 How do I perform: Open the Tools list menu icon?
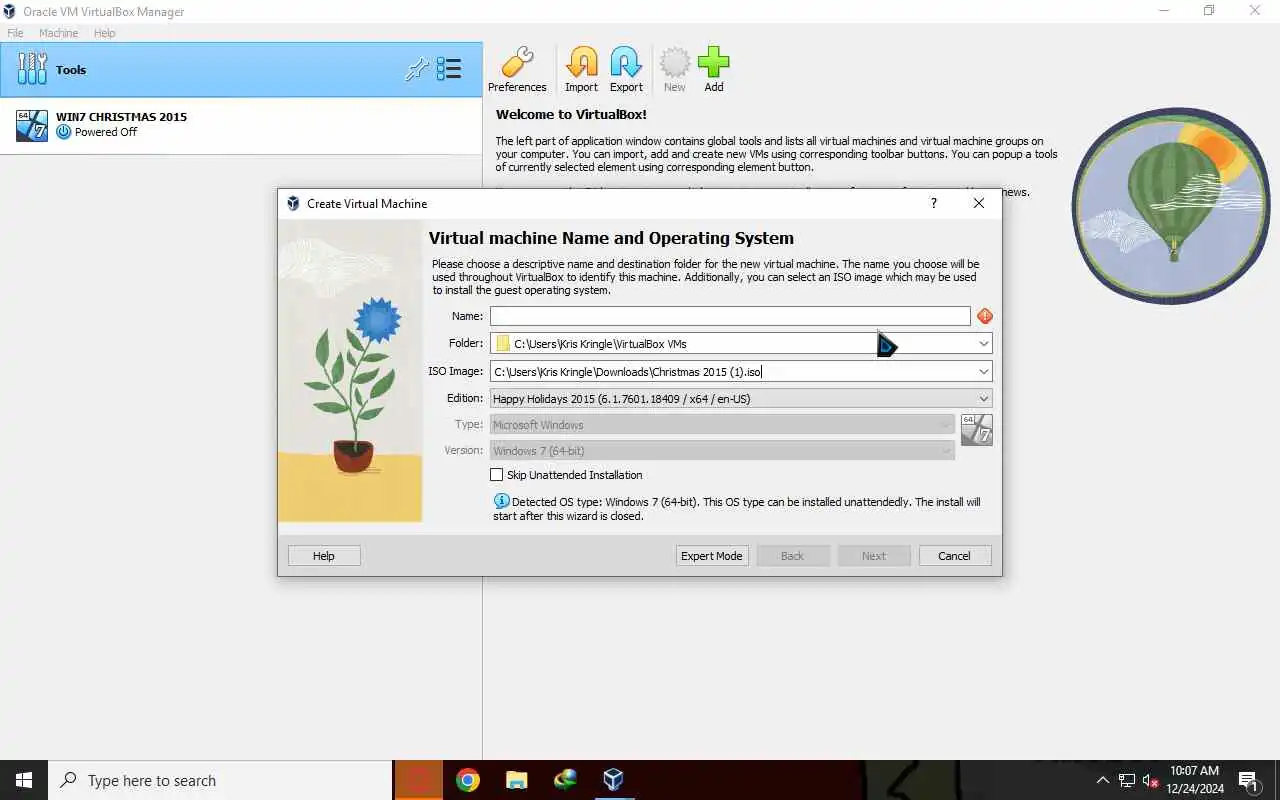pos(449,69)
